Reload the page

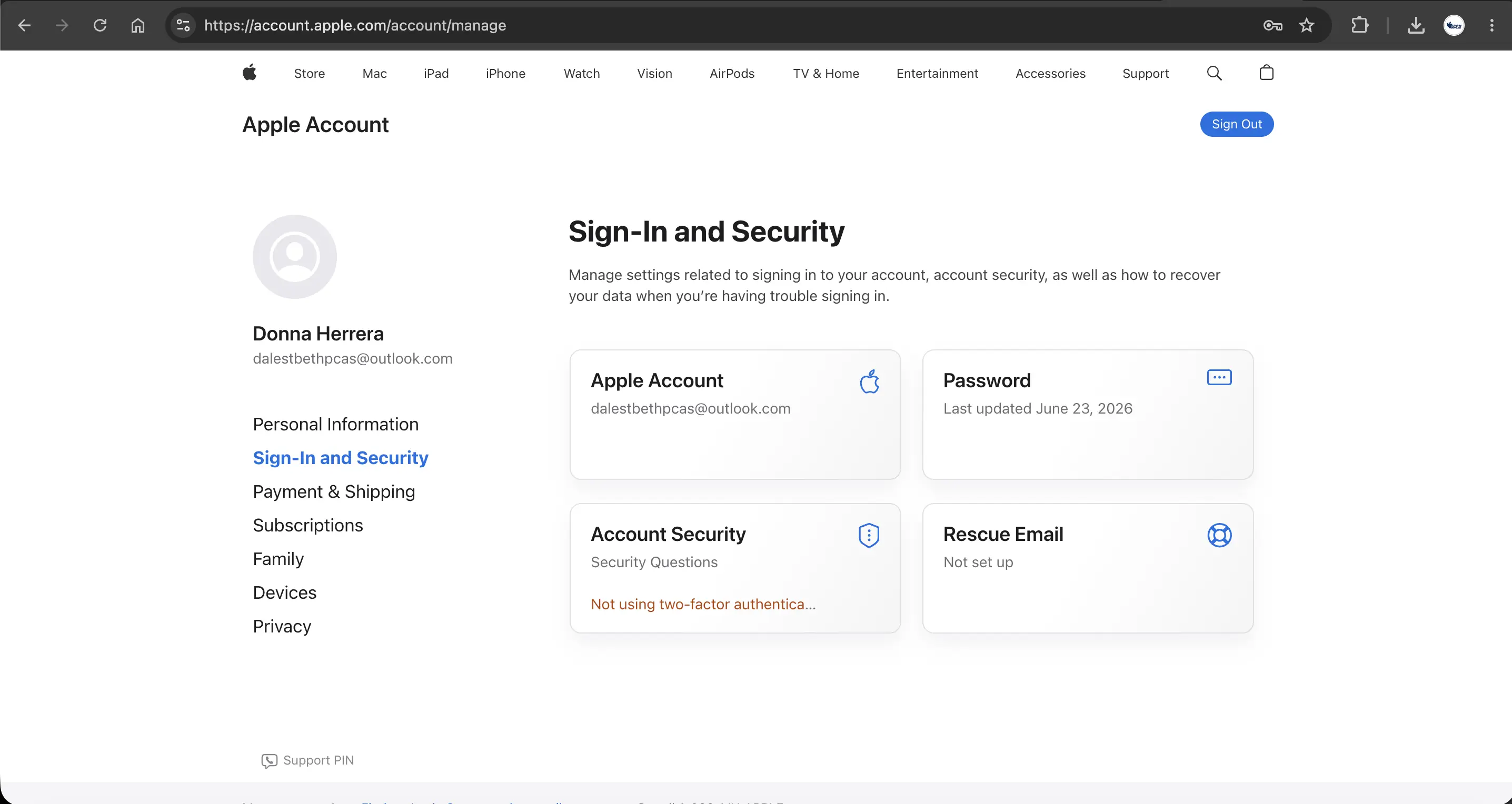[x=100, y=25]
